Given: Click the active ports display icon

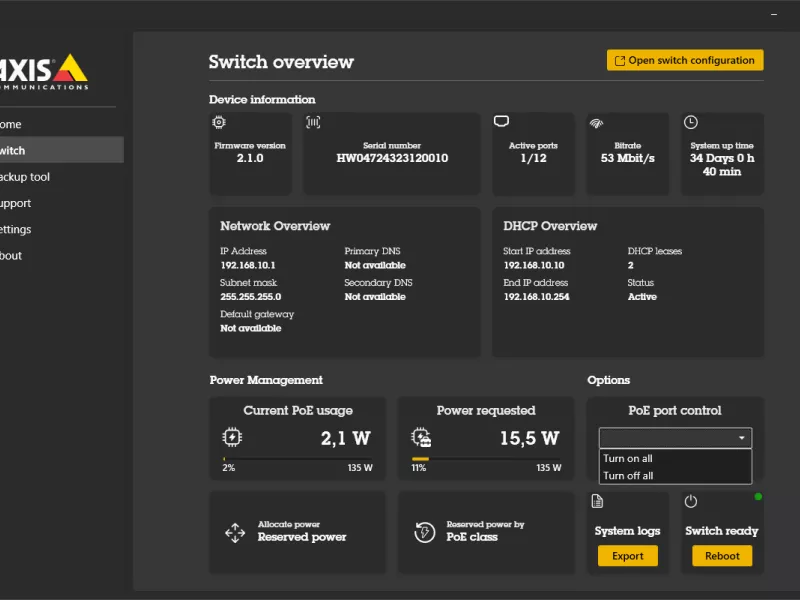Looking at the screenshot, I should coord(503,120).
